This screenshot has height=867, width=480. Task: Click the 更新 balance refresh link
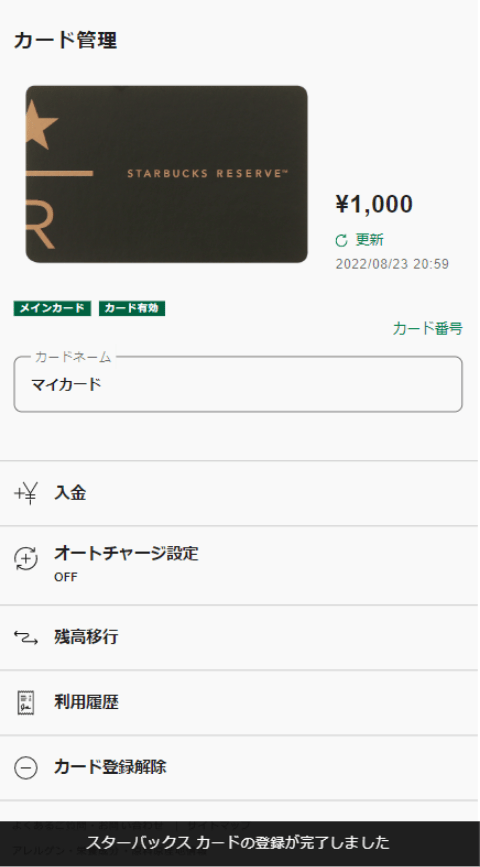369,240
